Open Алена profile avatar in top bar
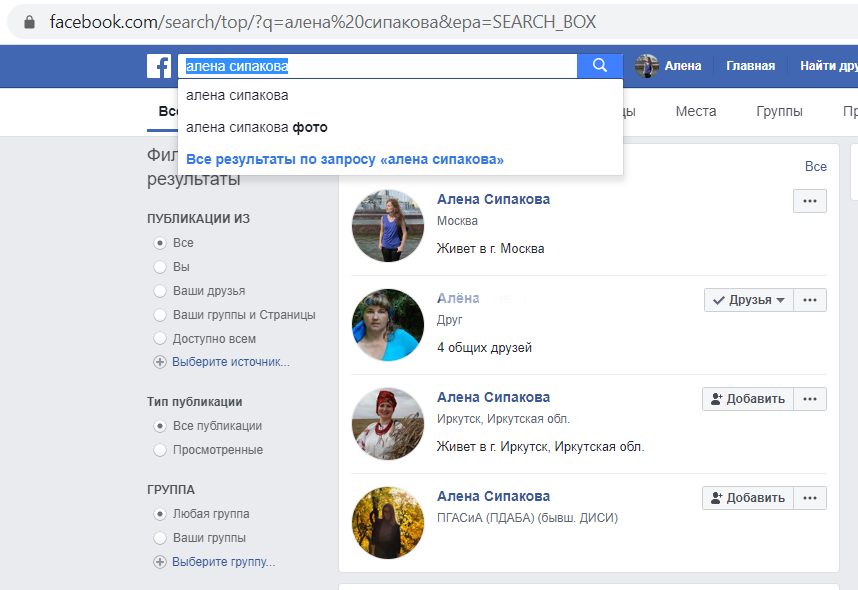Screen dimensions: 858x590 [647, 66]
